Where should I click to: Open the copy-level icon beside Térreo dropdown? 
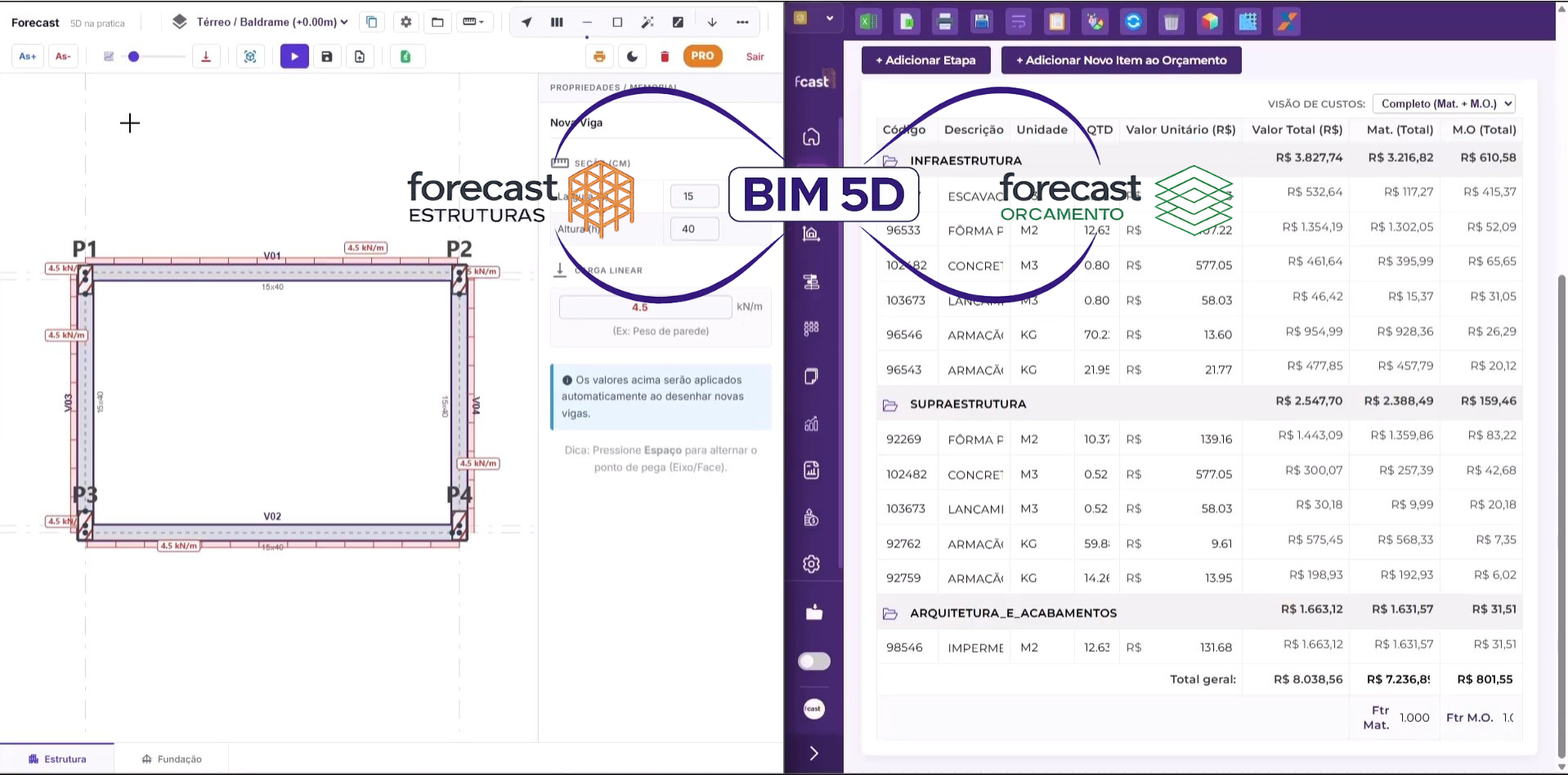point(372,22)
